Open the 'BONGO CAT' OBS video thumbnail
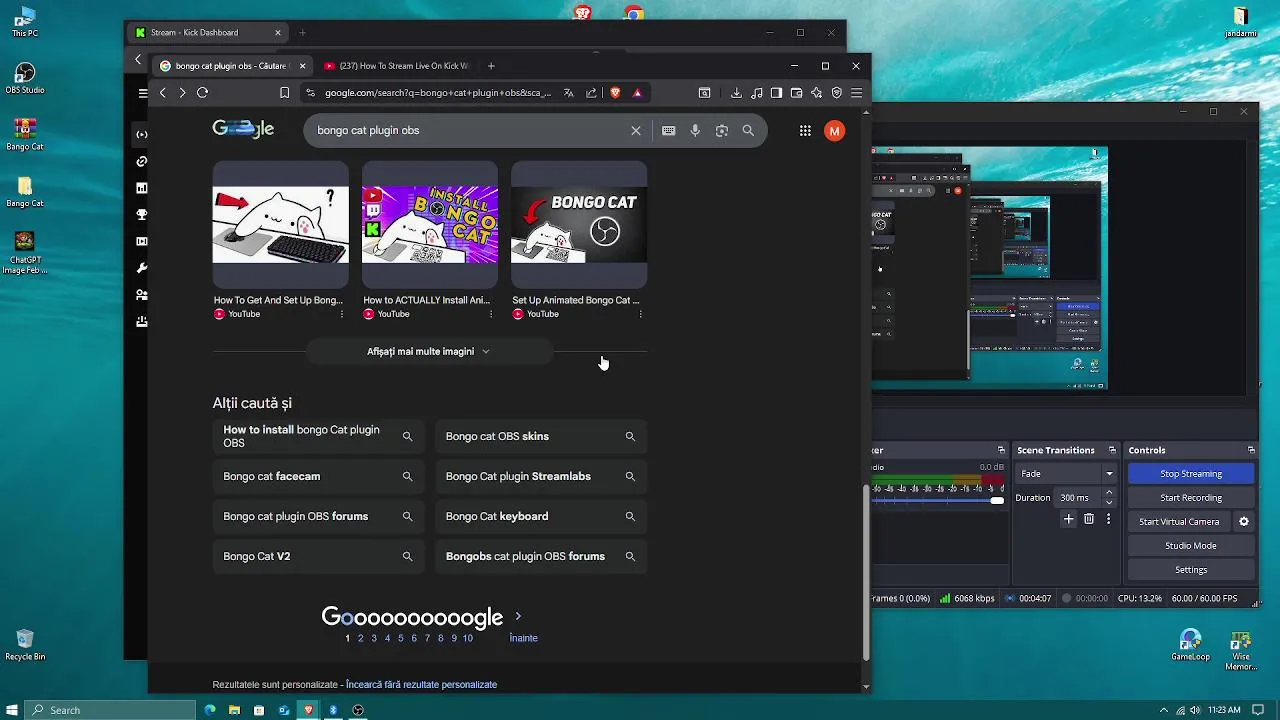This screenshot has width=1280, height=720. [x=579, y=225]
